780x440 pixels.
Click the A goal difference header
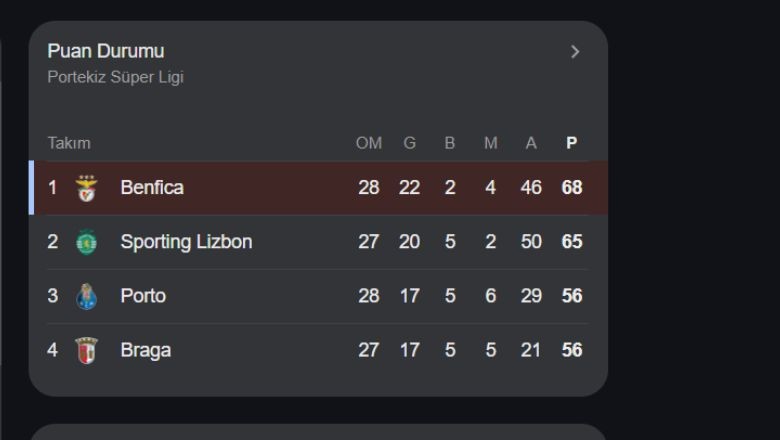click(x=531, y=143)
